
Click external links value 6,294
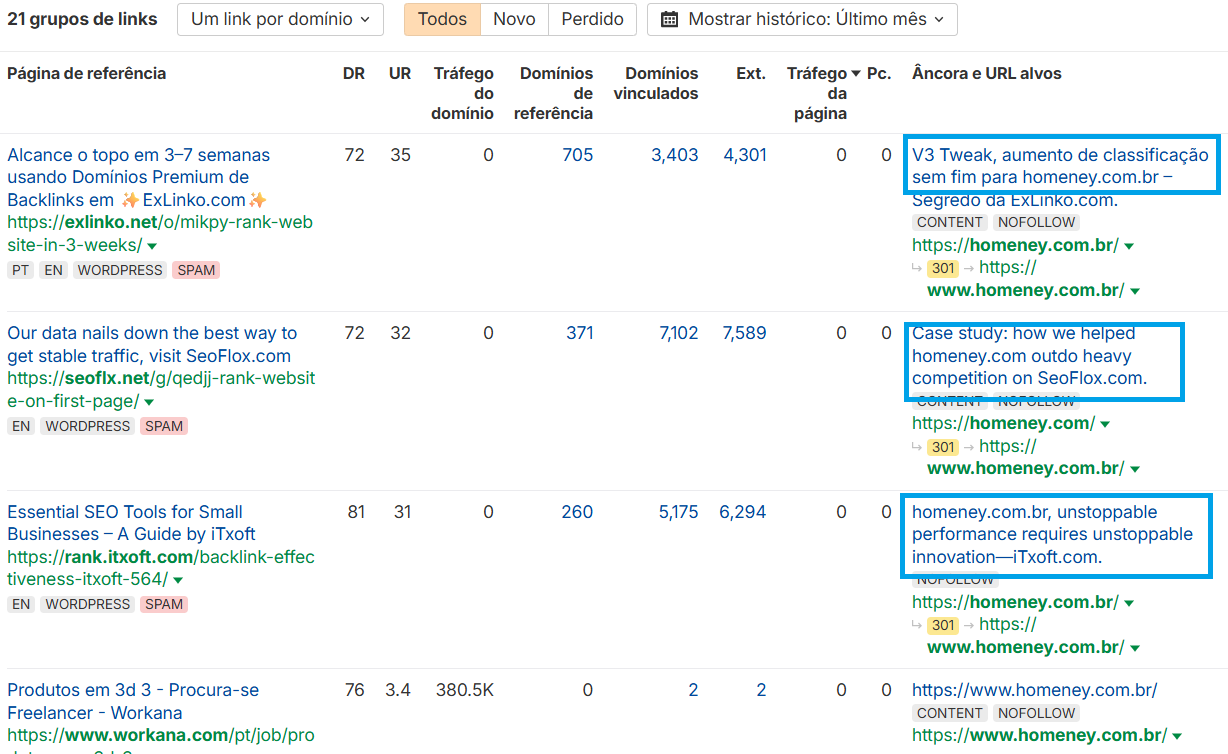(743, 512)
